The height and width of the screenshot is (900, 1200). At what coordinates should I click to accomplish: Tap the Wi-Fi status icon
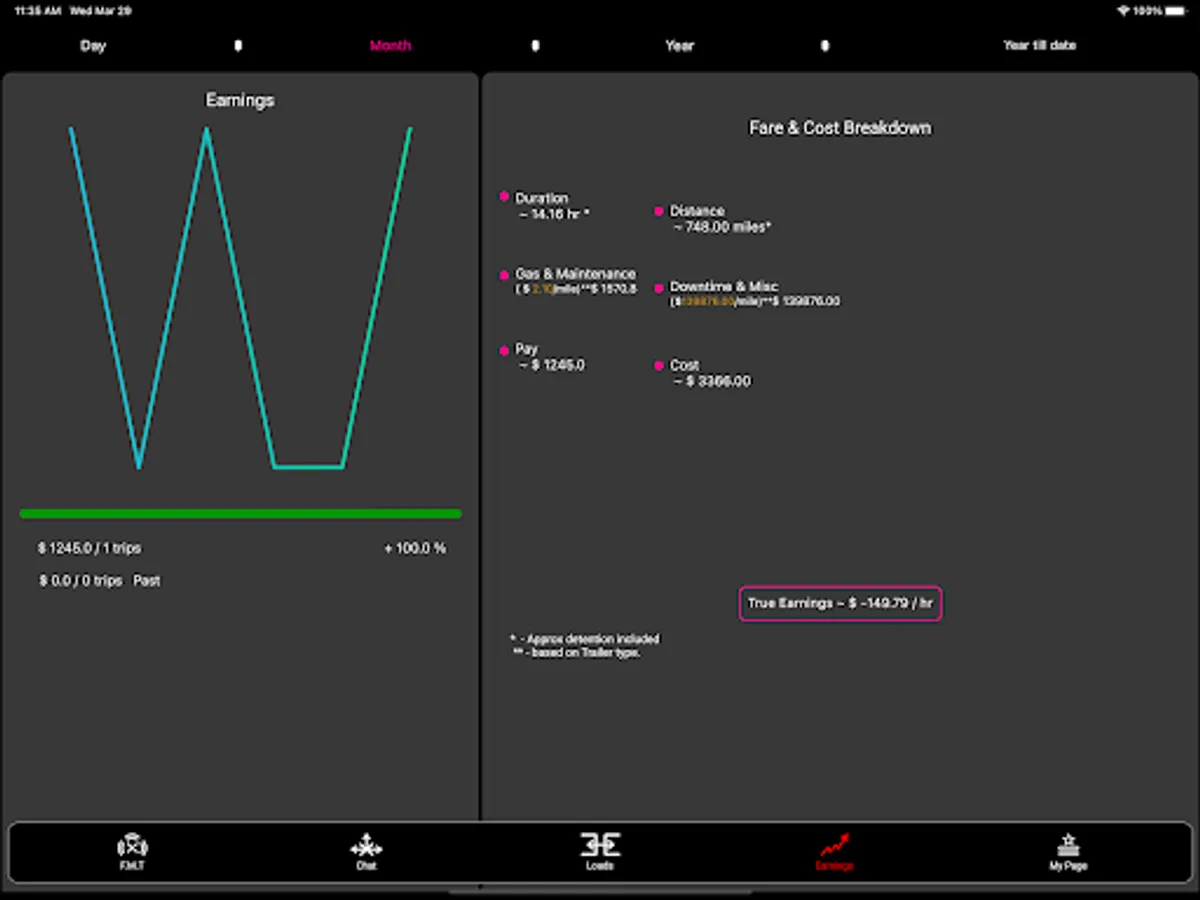1123,11
